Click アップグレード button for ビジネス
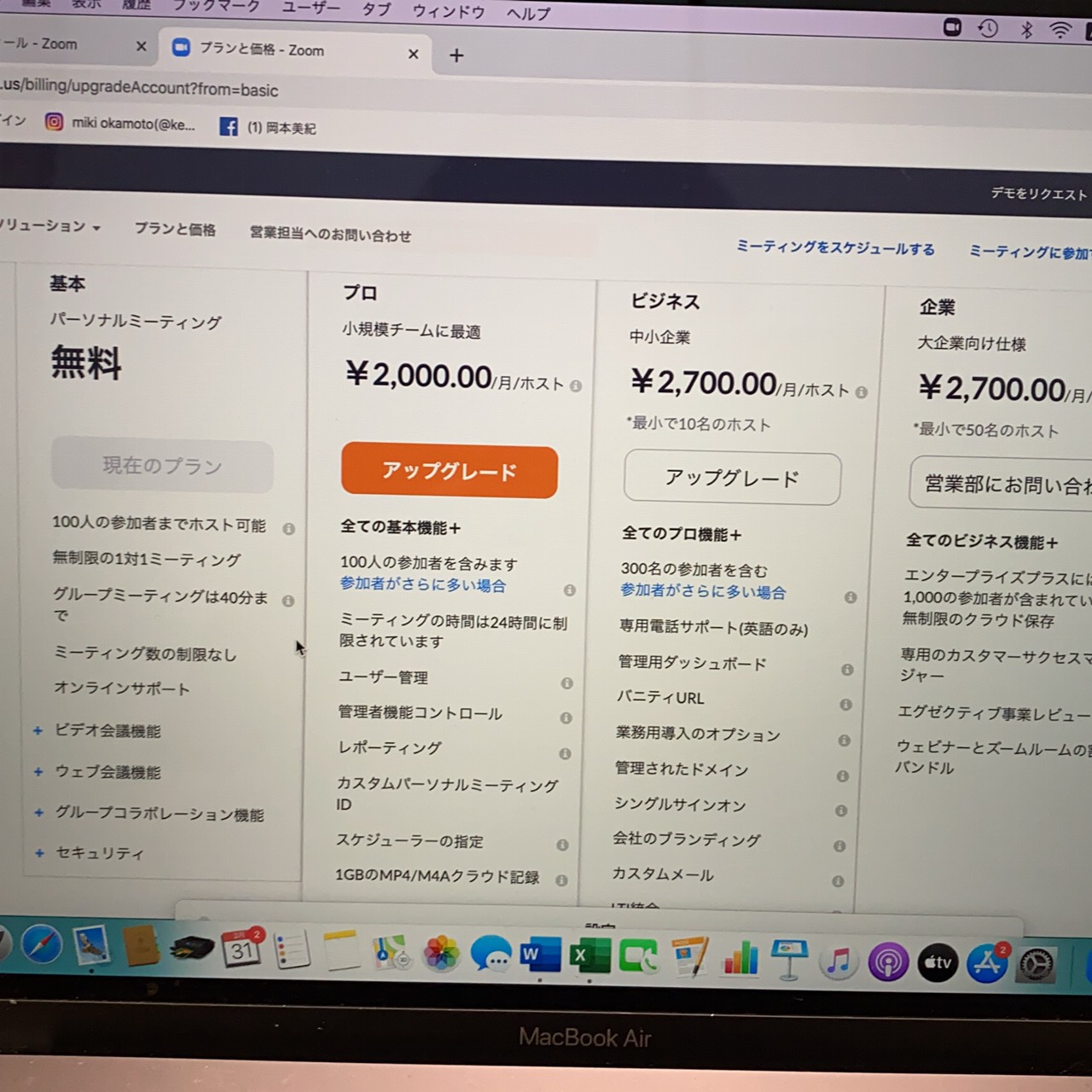 732,478
